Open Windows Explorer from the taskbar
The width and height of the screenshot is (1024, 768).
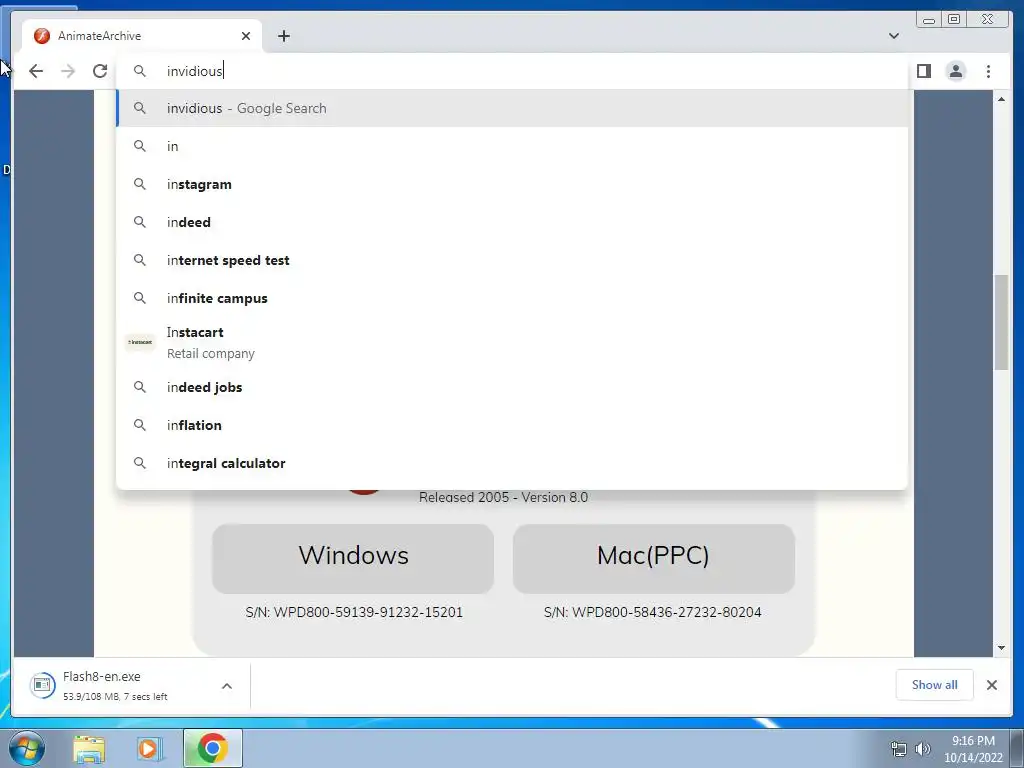pyautogui.click(x=89, y=748)
